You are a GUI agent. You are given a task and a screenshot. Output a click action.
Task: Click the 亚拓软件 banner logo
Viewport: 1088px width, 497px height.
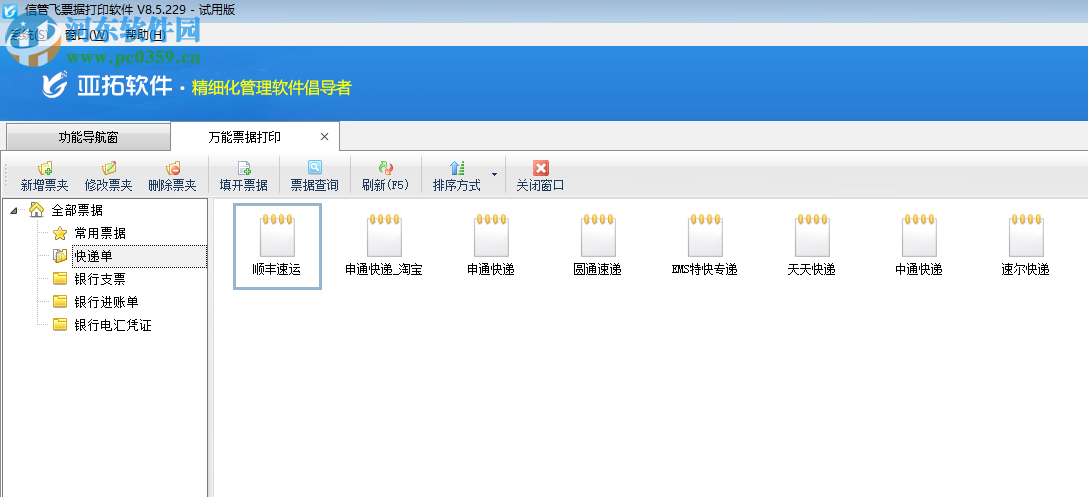(107, 85)
